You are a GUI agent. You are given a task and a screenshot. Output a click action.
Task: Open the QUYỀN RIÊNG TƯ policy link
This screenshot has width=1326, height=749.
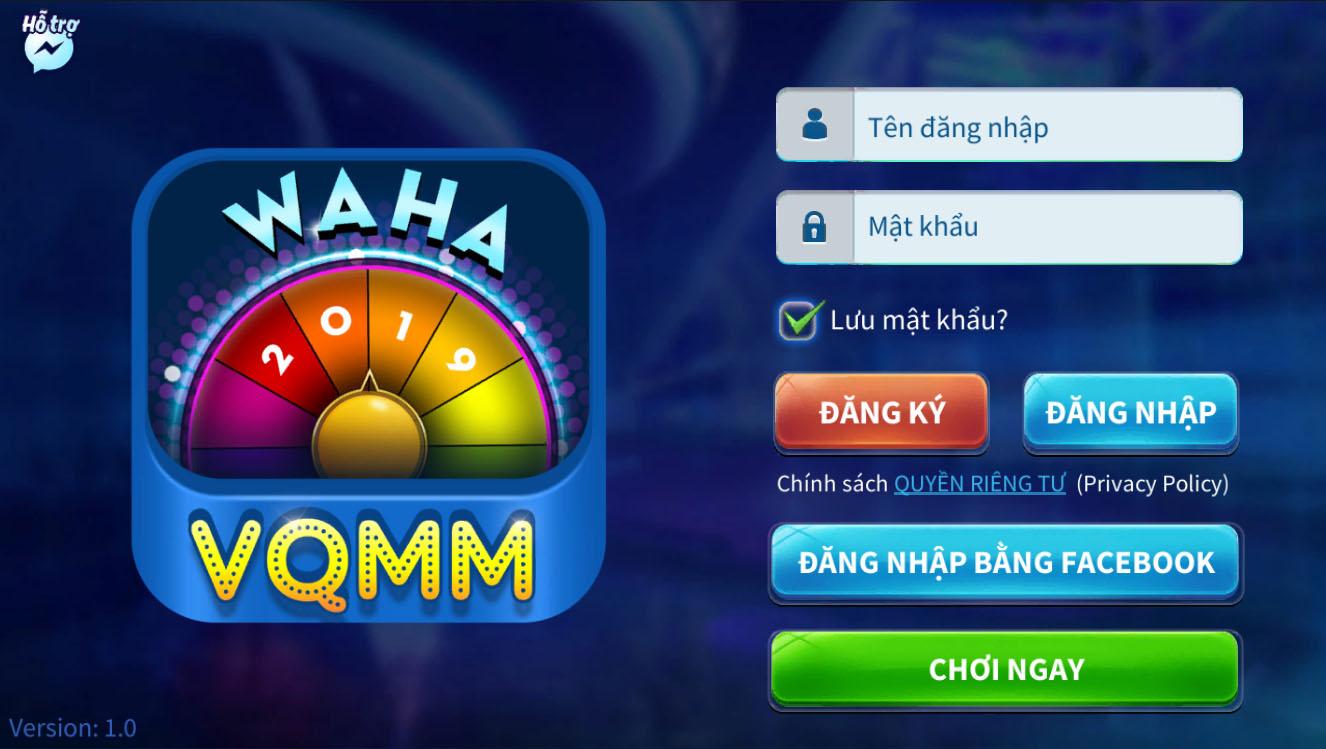tap(979, 484)
